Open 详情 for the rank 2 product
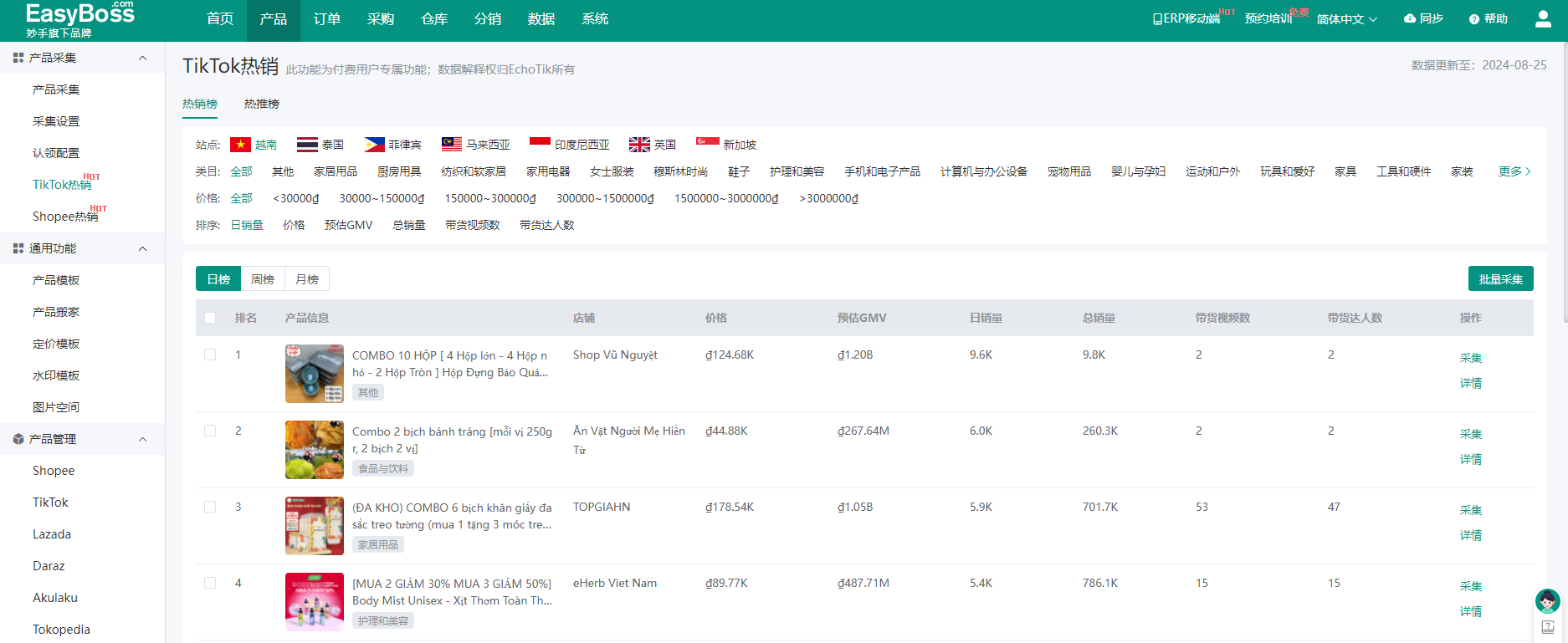The image size is (1568, 643). 1470,459
